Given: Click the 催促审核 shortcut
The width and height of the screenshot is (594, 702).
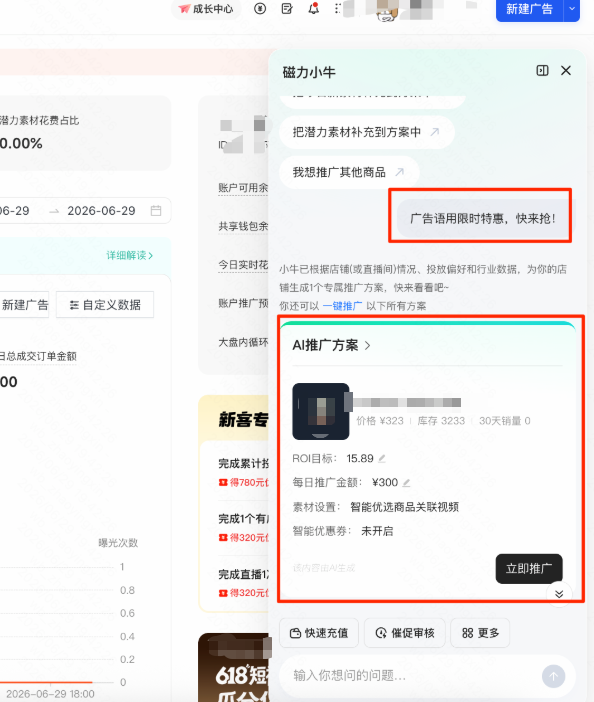Looking at the screenshot, I should [x=405, y=633].
